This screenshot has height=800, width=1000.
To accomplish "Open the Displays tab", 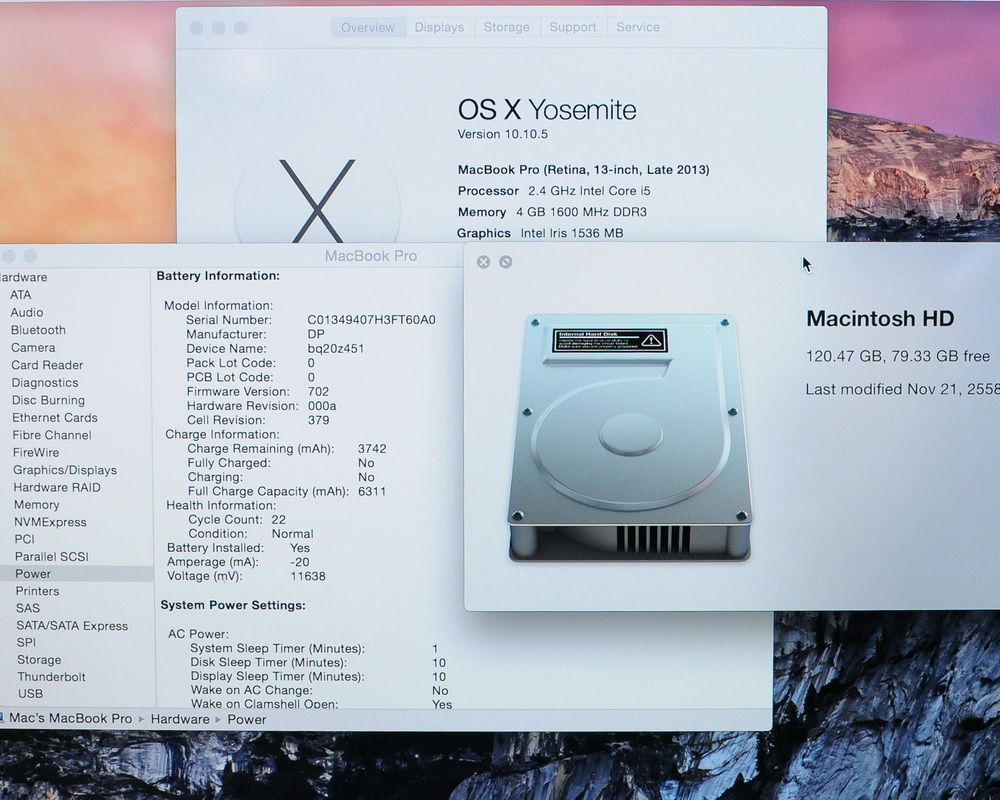I will [439, 27].
